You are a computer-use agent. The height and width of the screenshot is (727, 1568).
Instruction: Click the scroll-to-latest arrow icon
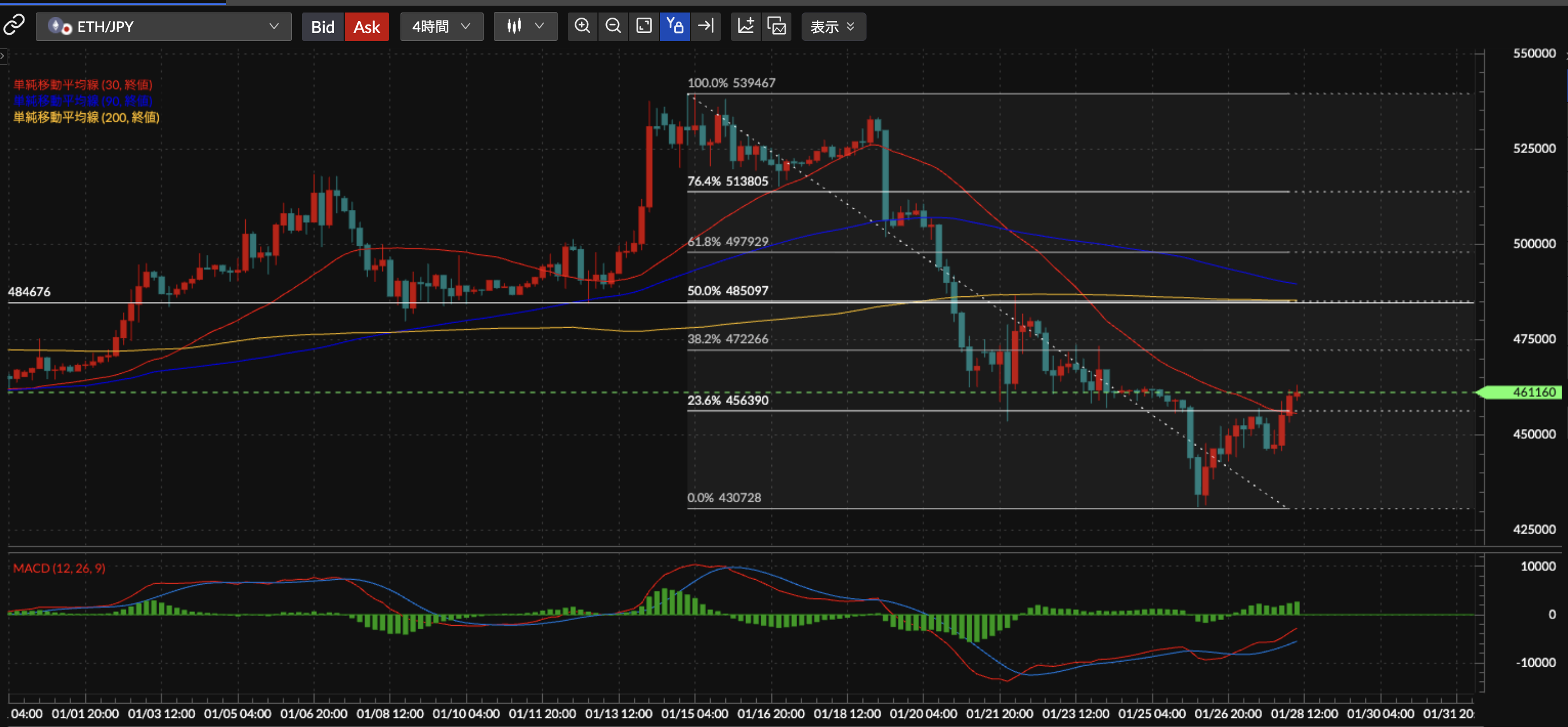pyautogui.click(x=705, y=26)
